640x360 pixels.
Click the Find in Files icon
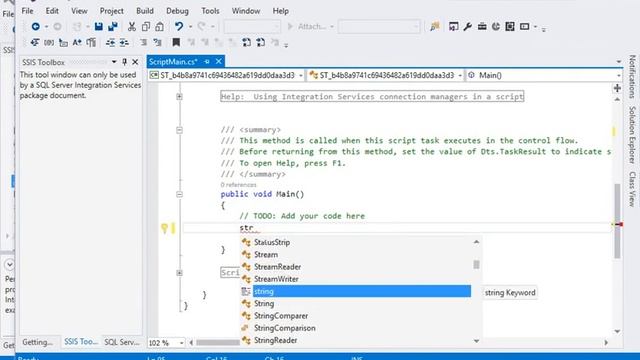pos(435,27)
